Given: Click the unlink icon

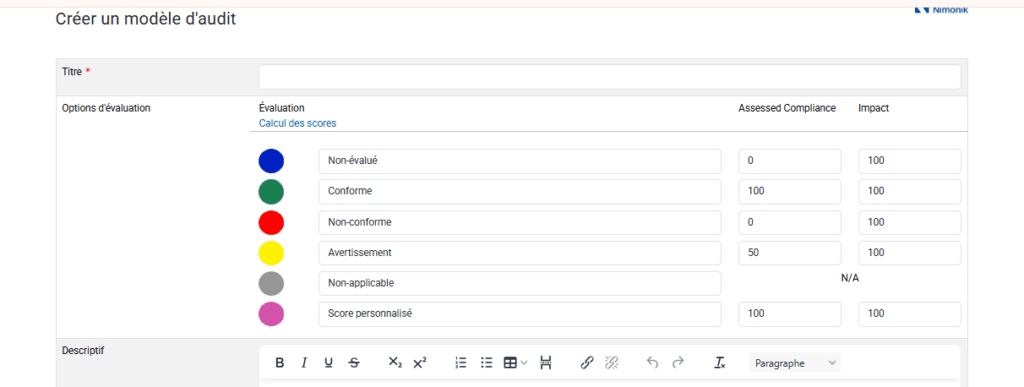Looking at the screenshot, I should tap(612, 363).
